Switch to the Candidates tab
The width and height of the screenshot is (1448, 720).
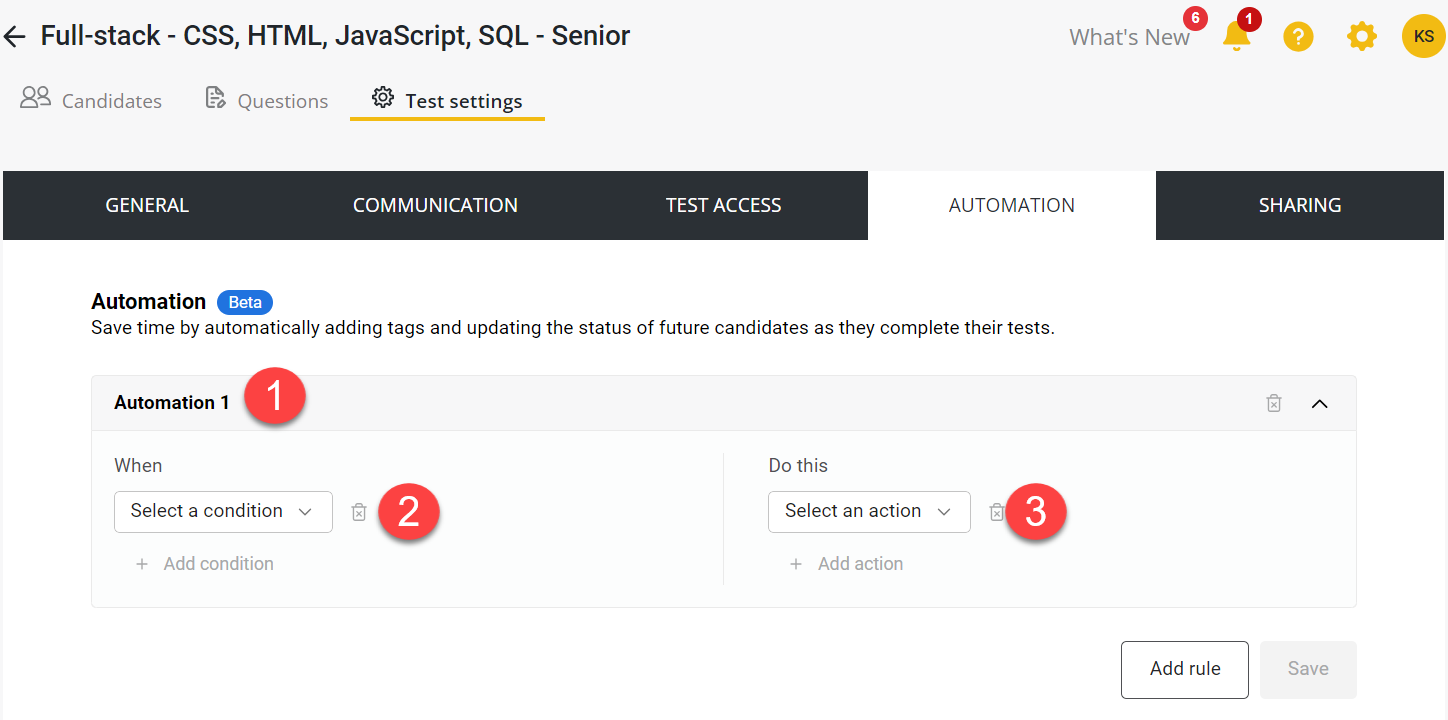[92, 101]
